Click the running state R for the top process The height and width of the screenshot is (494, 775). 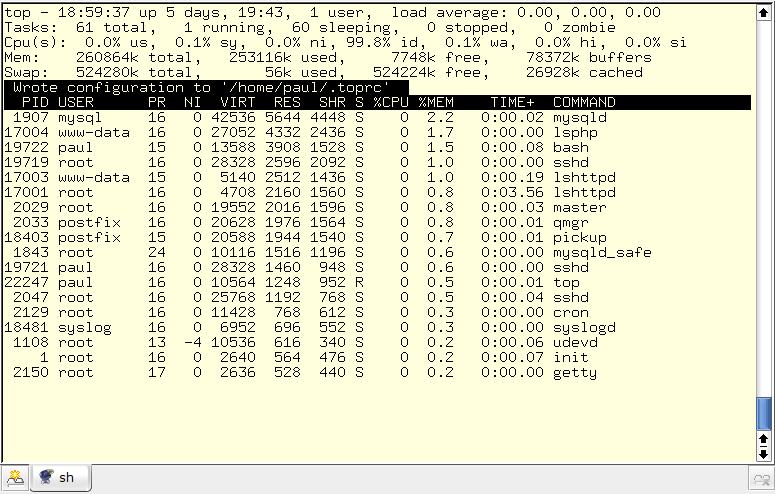click(359, 282)
